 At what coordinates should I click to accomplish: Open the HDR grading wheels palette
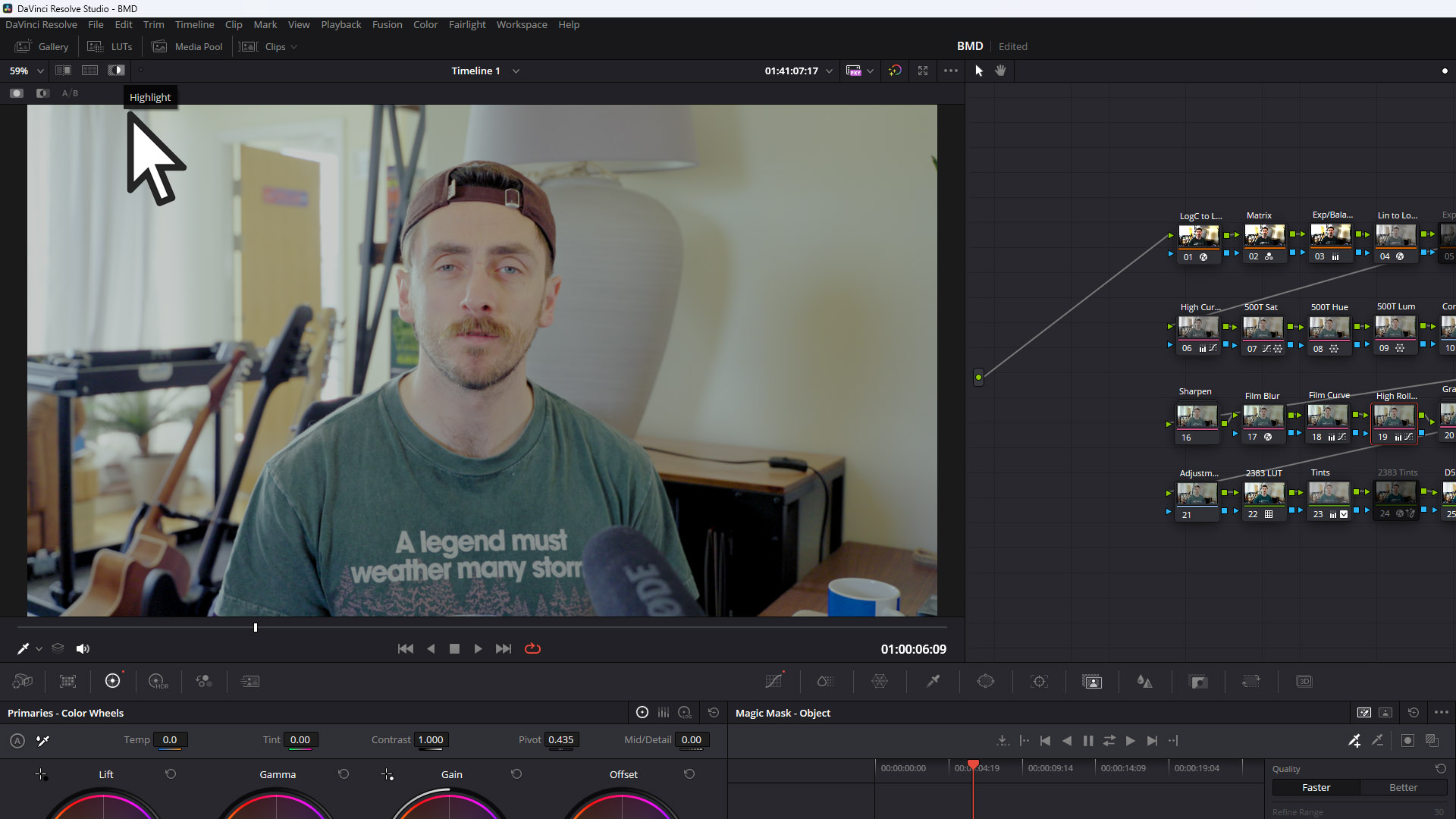point(158,681)
